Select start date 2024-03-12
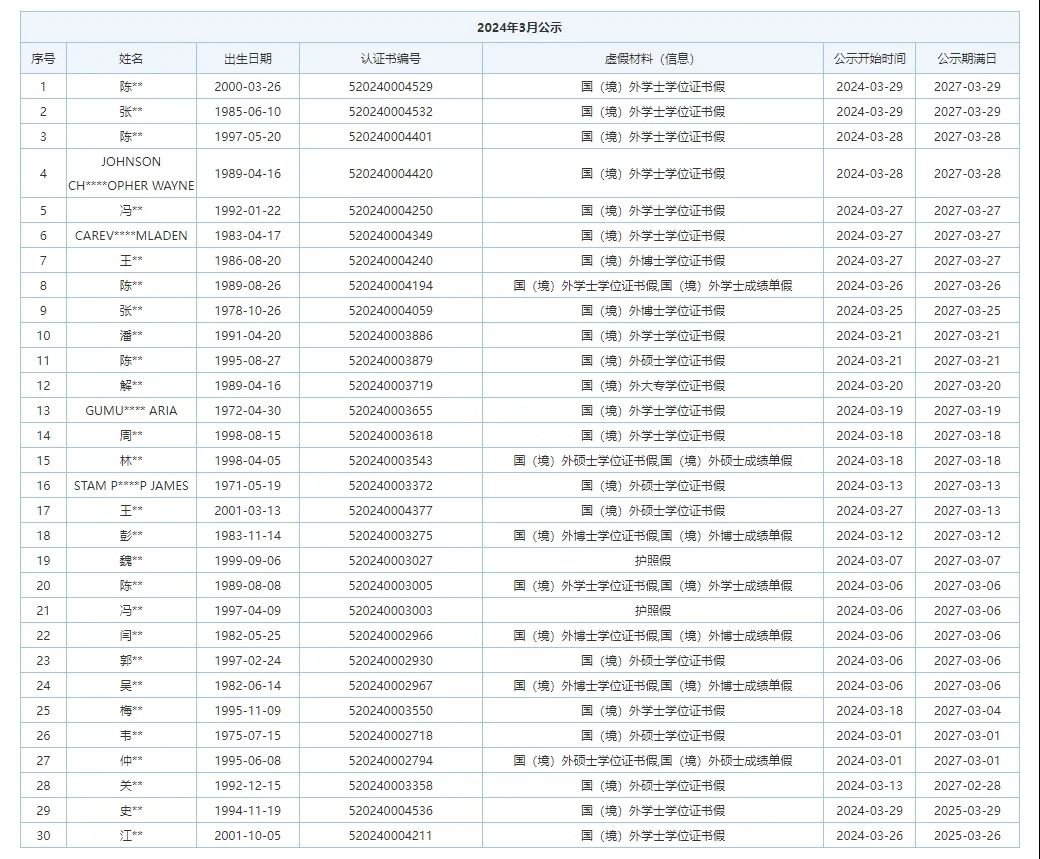Screen dimensions: 1040x859 870,535
